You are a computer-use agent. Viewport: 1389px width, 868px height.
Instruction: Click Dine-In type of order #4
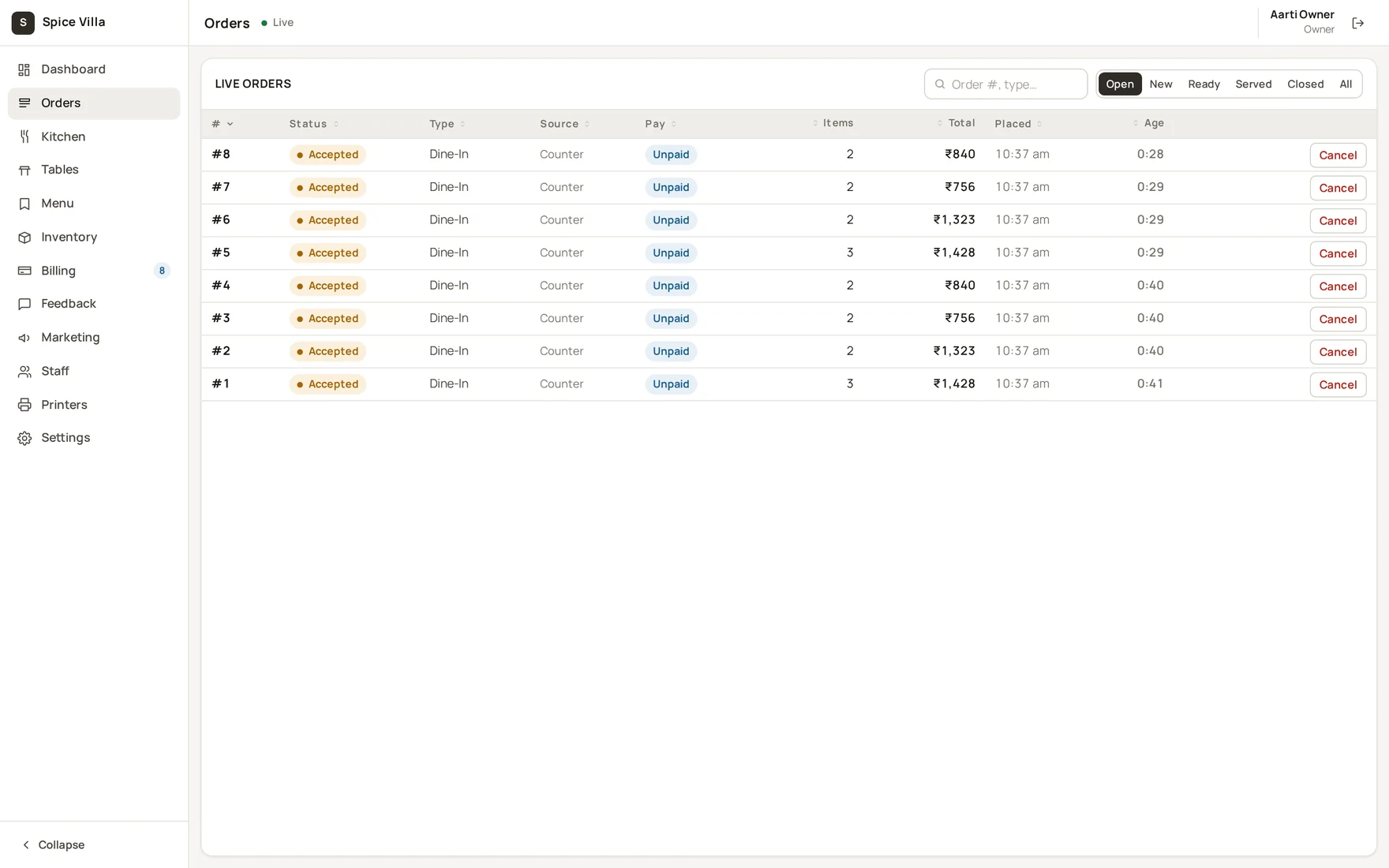[449, 286]
